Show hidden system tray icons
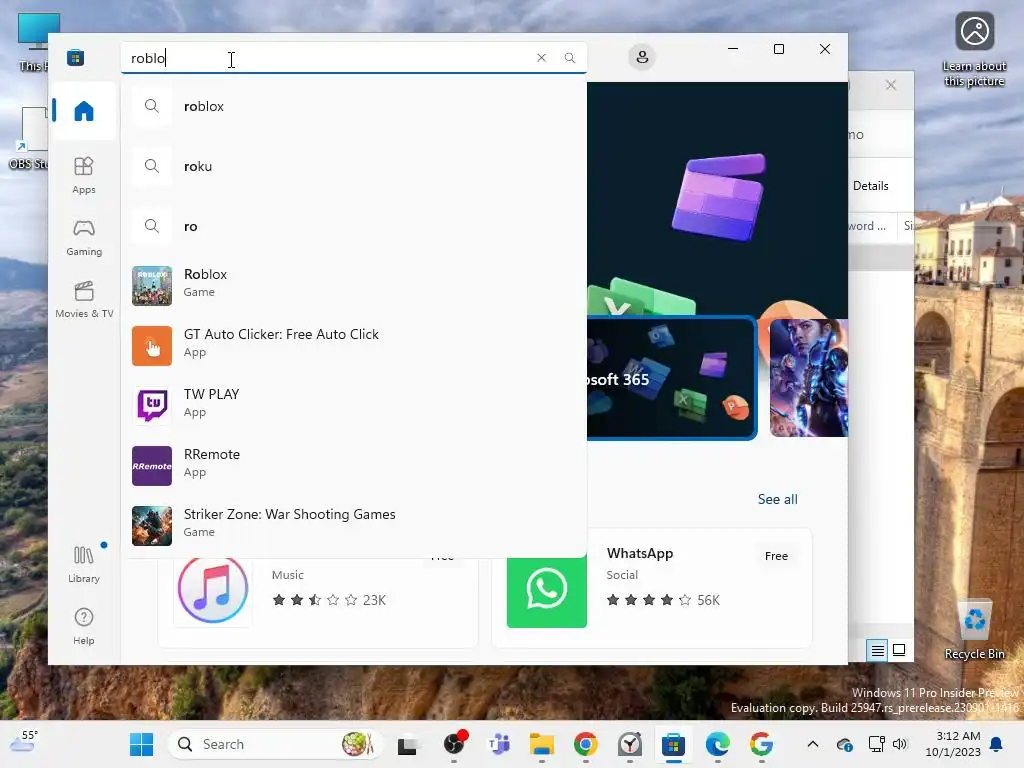The height and width of the screenshot is (768, 1024). 812,744
